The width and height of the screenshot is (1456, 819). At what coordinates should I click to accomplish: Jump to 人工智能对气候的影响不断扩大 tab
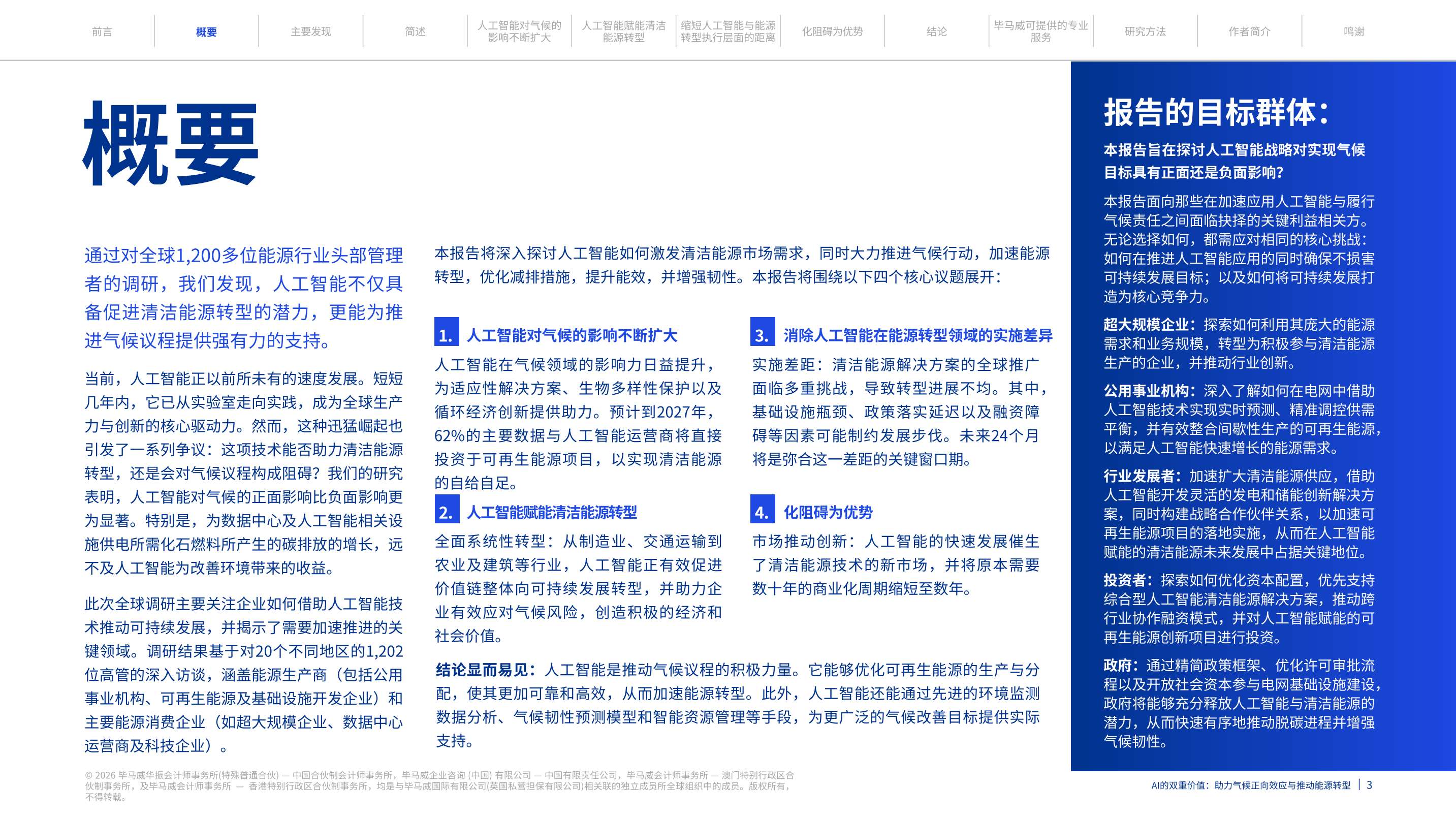click(519, 31)
